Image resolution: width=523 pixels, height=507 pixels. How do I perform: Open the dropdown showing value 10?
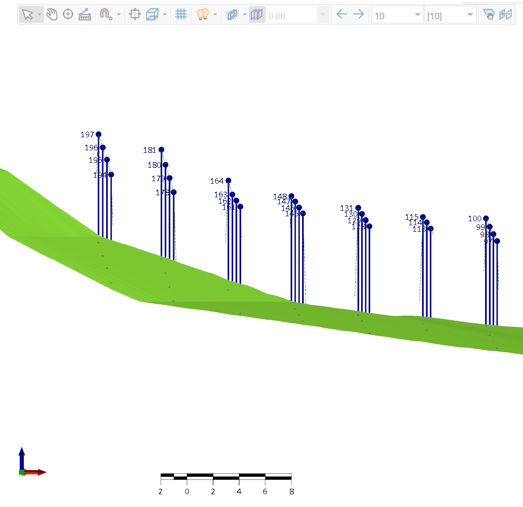pos(397,15)
